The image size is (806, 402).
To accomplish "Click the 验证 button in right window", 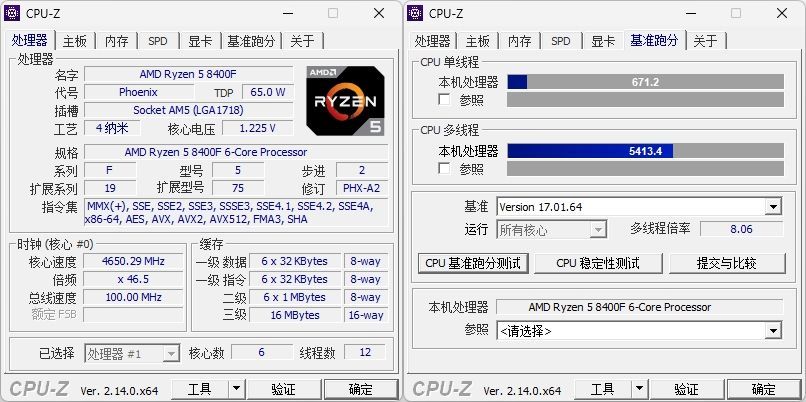I will click(687, 389).
